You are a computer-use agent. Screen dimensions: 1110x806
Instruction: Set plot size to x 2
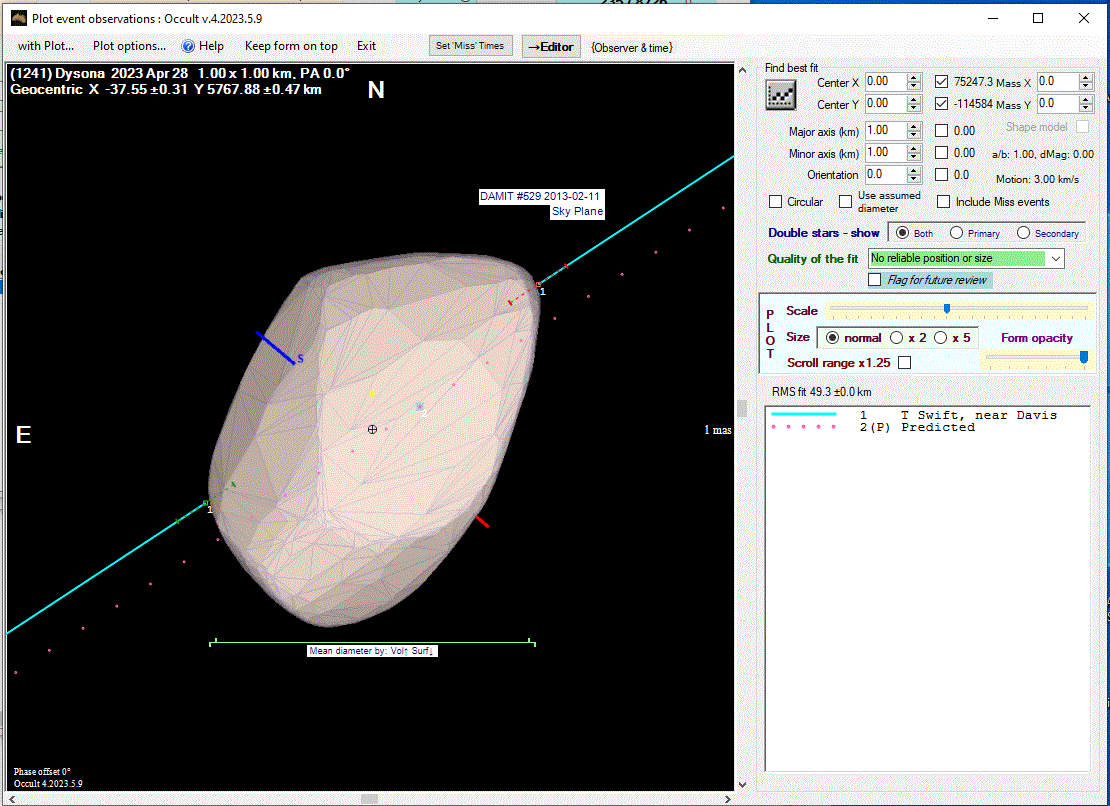tap(897, 338)
